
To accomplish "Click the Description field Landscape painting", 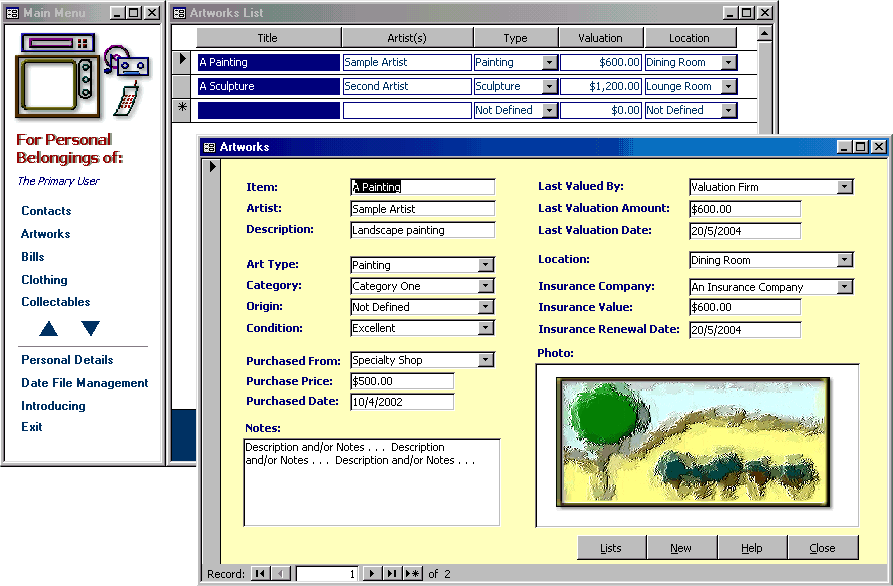I will coord(423,230).
